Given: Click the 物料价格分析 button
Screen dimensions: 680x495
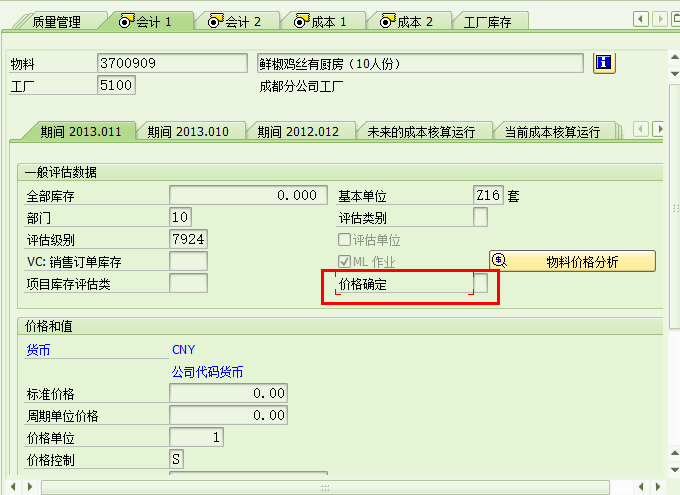Looking at the screenshot, I should 572,262.
